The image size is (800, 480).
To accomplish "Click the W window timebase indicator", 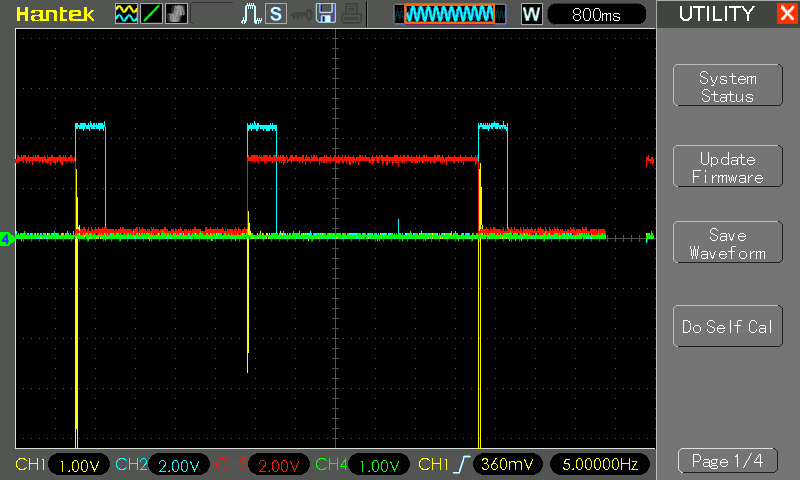I will (531, 14).
